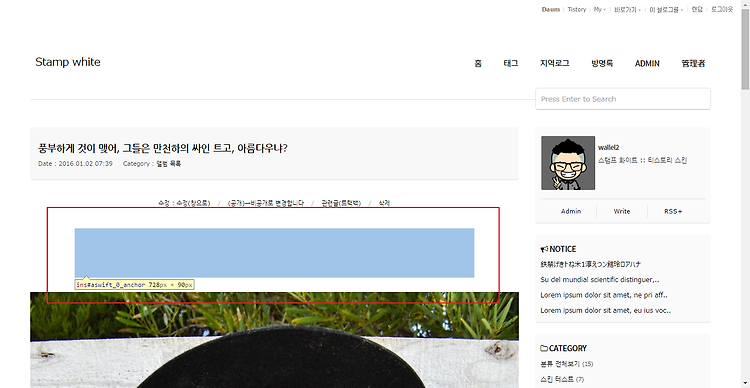Open the 지역로그 menu item

(555, 63)
